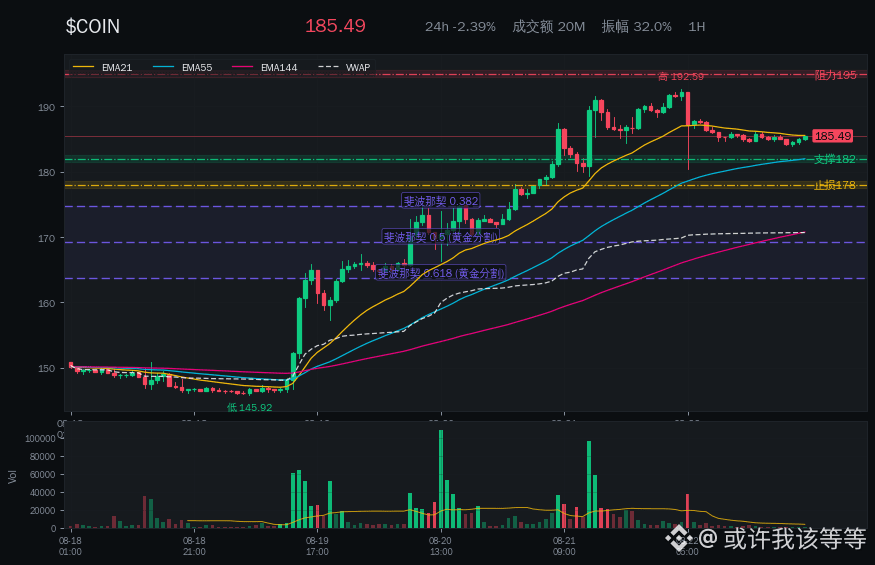875x565 pixels.
Task: Click the 08-19 17:00 time label
Action: 317,546
